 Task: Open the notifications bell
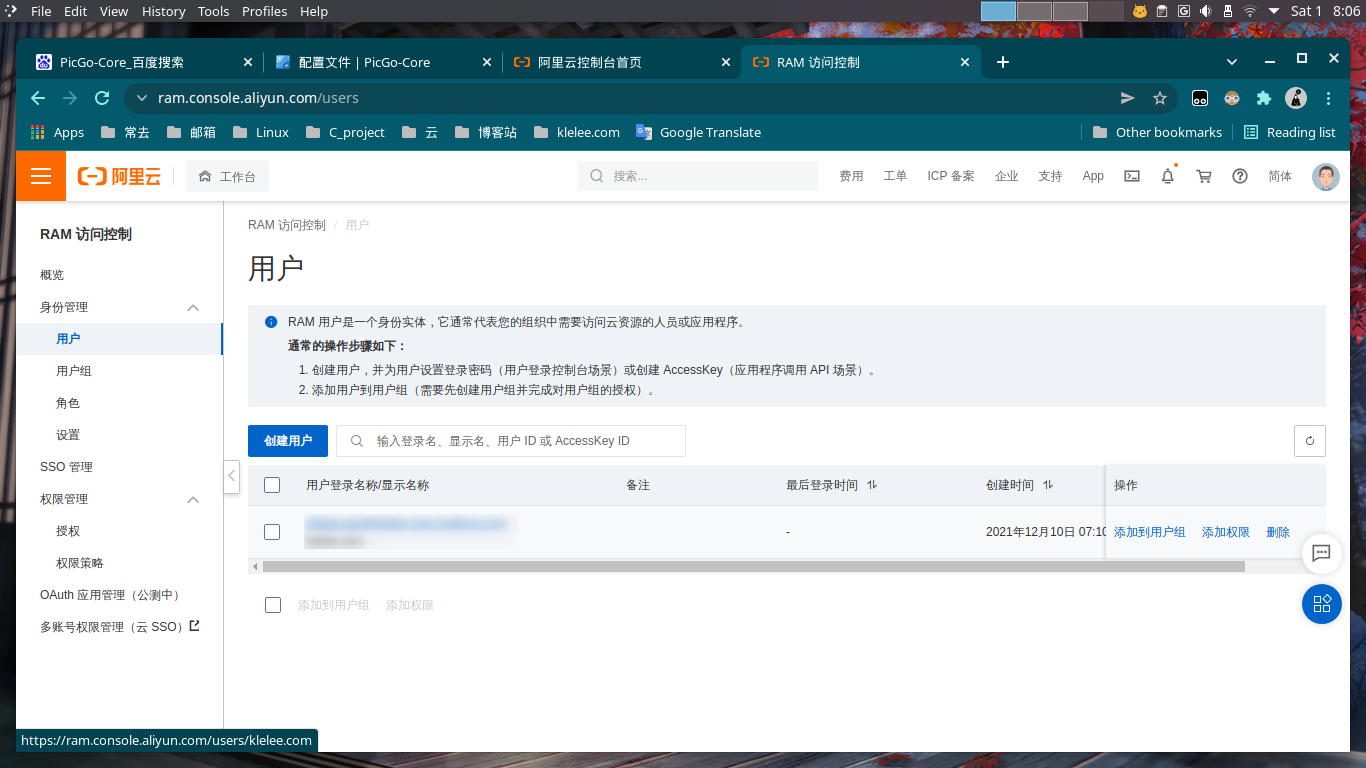(1167, 176)
